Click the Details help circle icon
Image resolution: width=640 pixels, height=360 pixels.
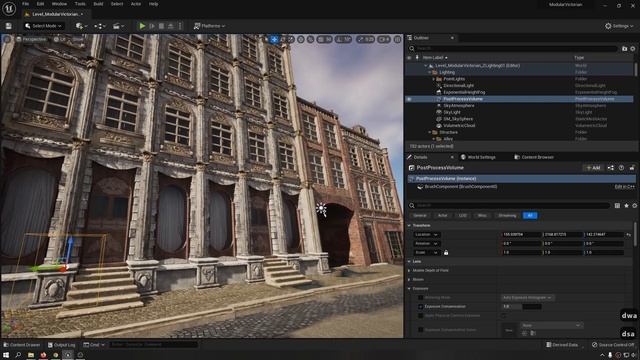coord(621,168)
